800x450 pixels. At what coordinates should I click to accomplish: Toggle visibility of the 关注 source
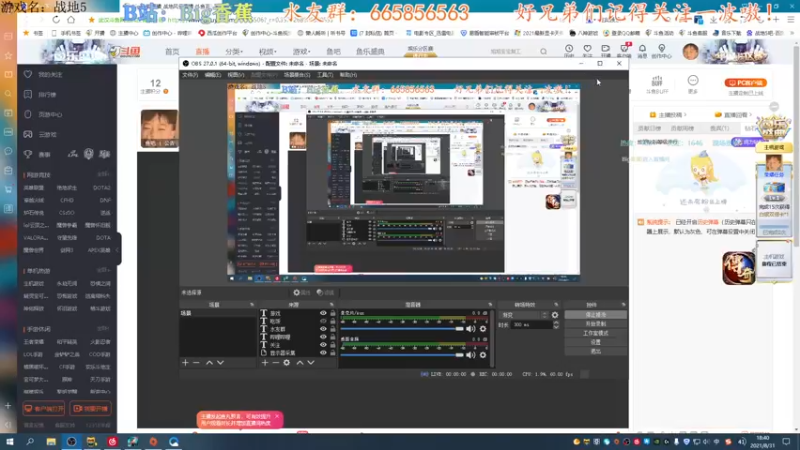point(323,345)
